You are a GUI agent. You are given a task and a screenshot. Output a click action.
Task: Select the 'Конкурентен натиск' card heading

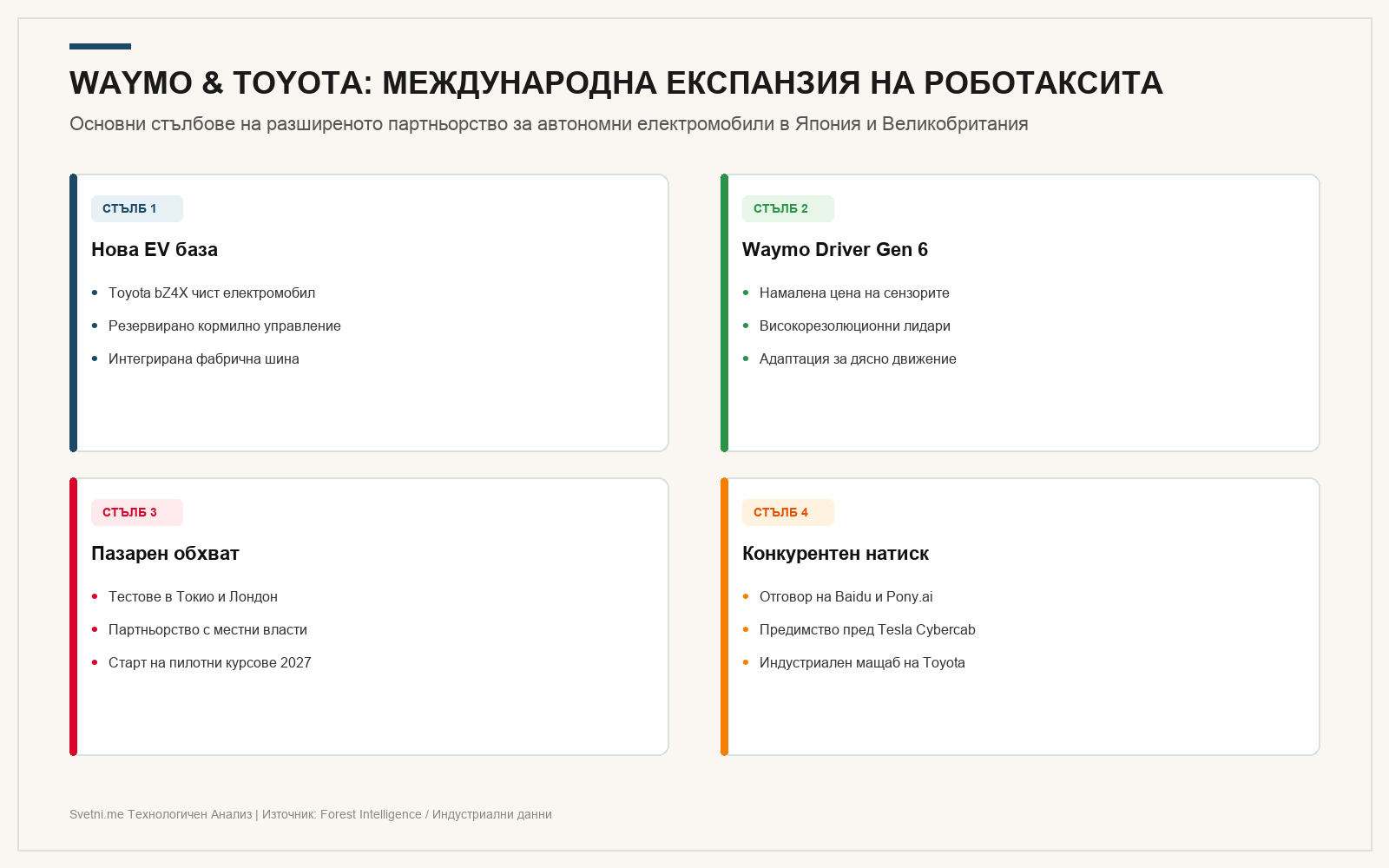point(835,554)
